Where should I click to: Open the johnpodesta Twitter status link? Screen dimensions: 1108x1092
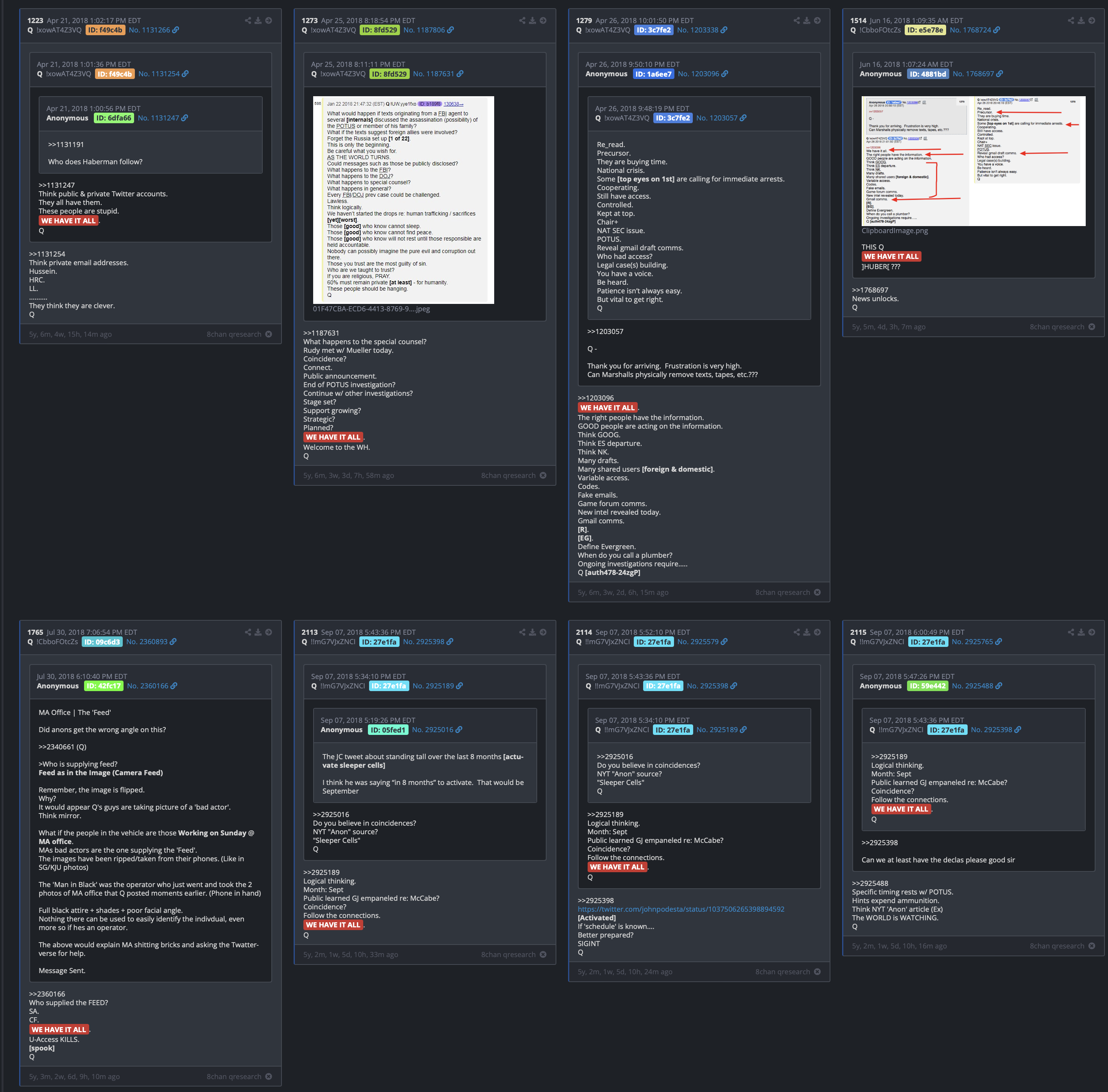point(681,909)
